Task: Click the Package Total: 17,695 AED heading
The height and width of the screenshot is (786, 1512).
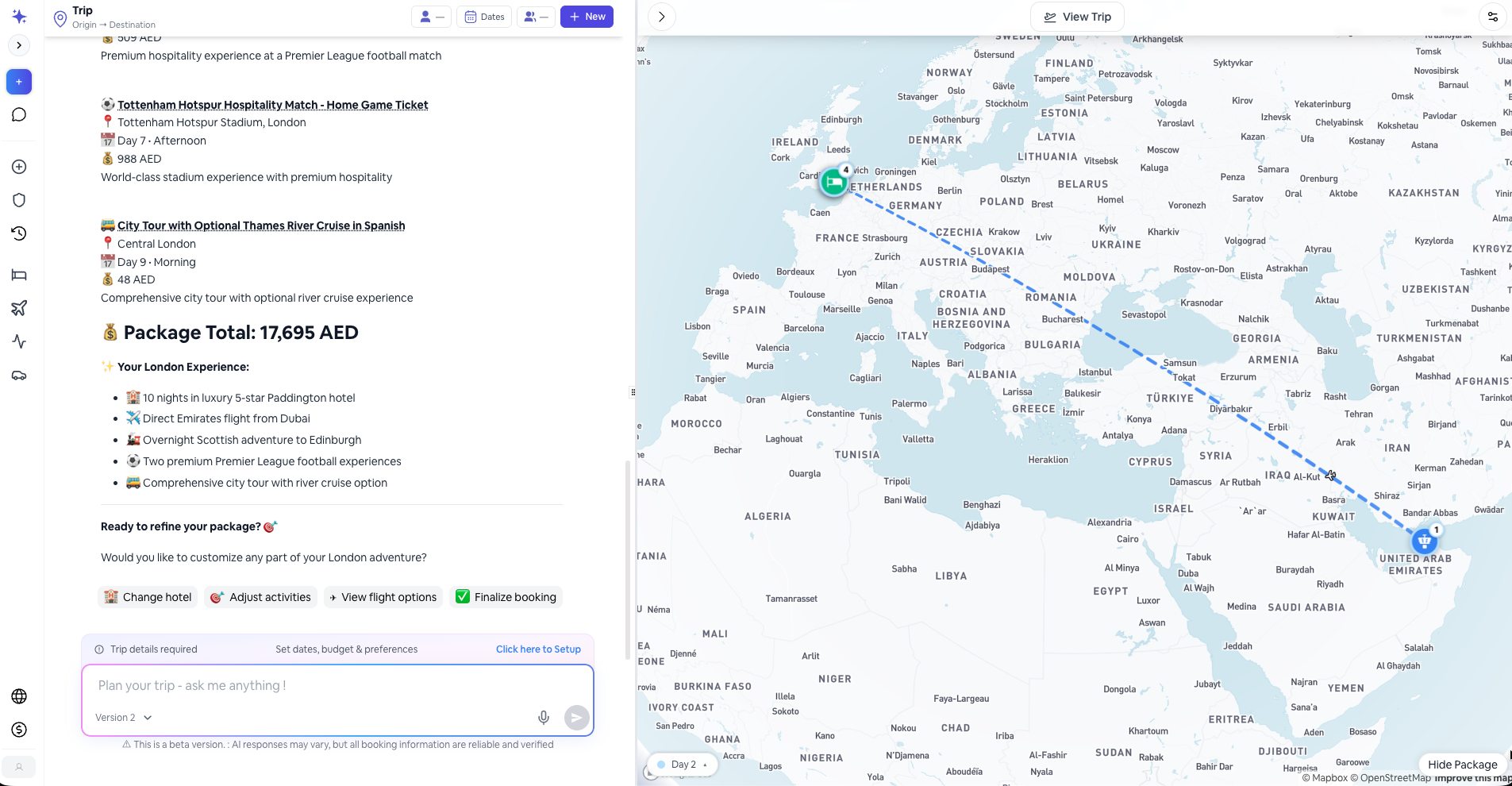Action: pos(230,333)
